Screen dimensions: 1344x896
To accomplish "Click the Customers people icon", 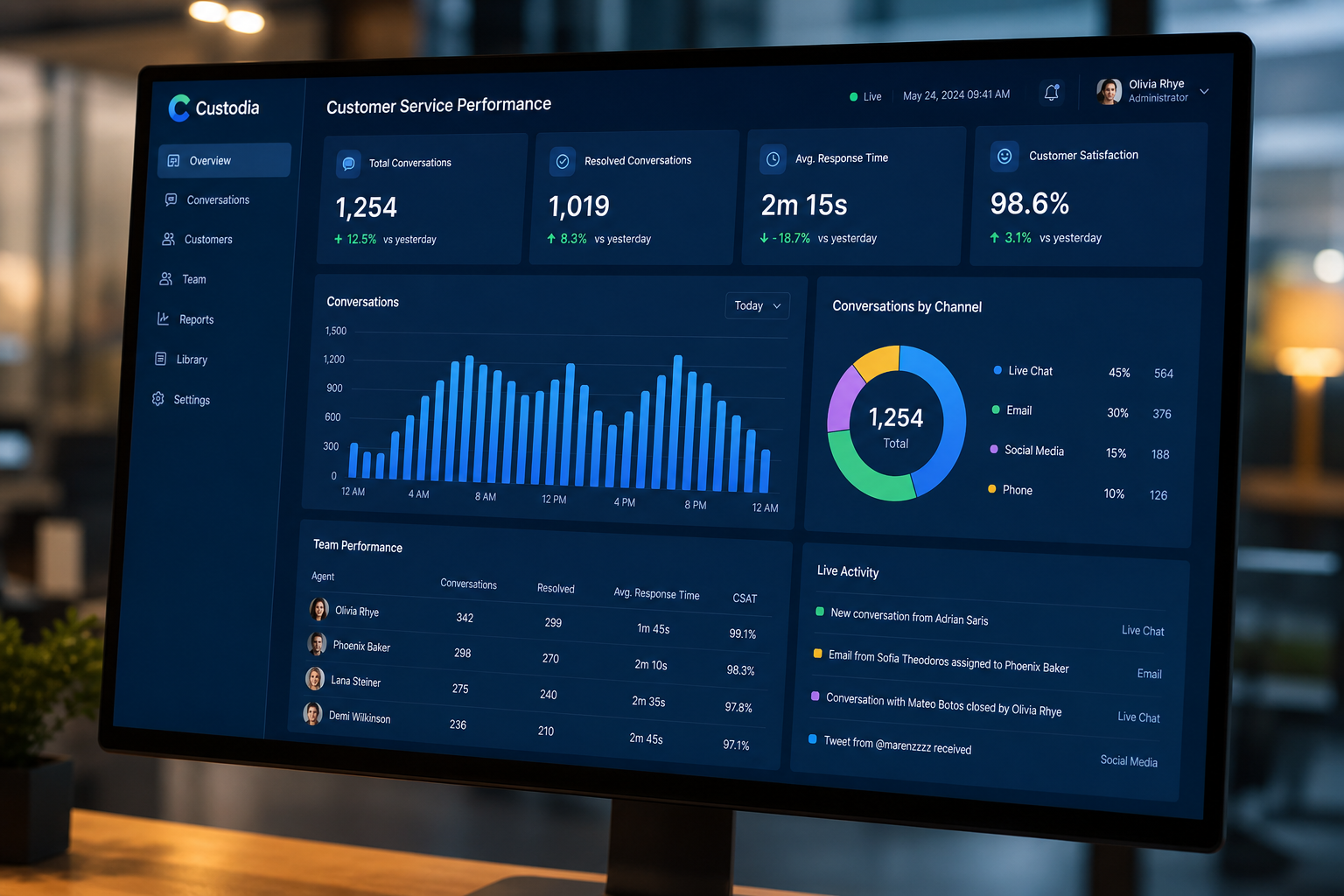I will tap(168, 239).
